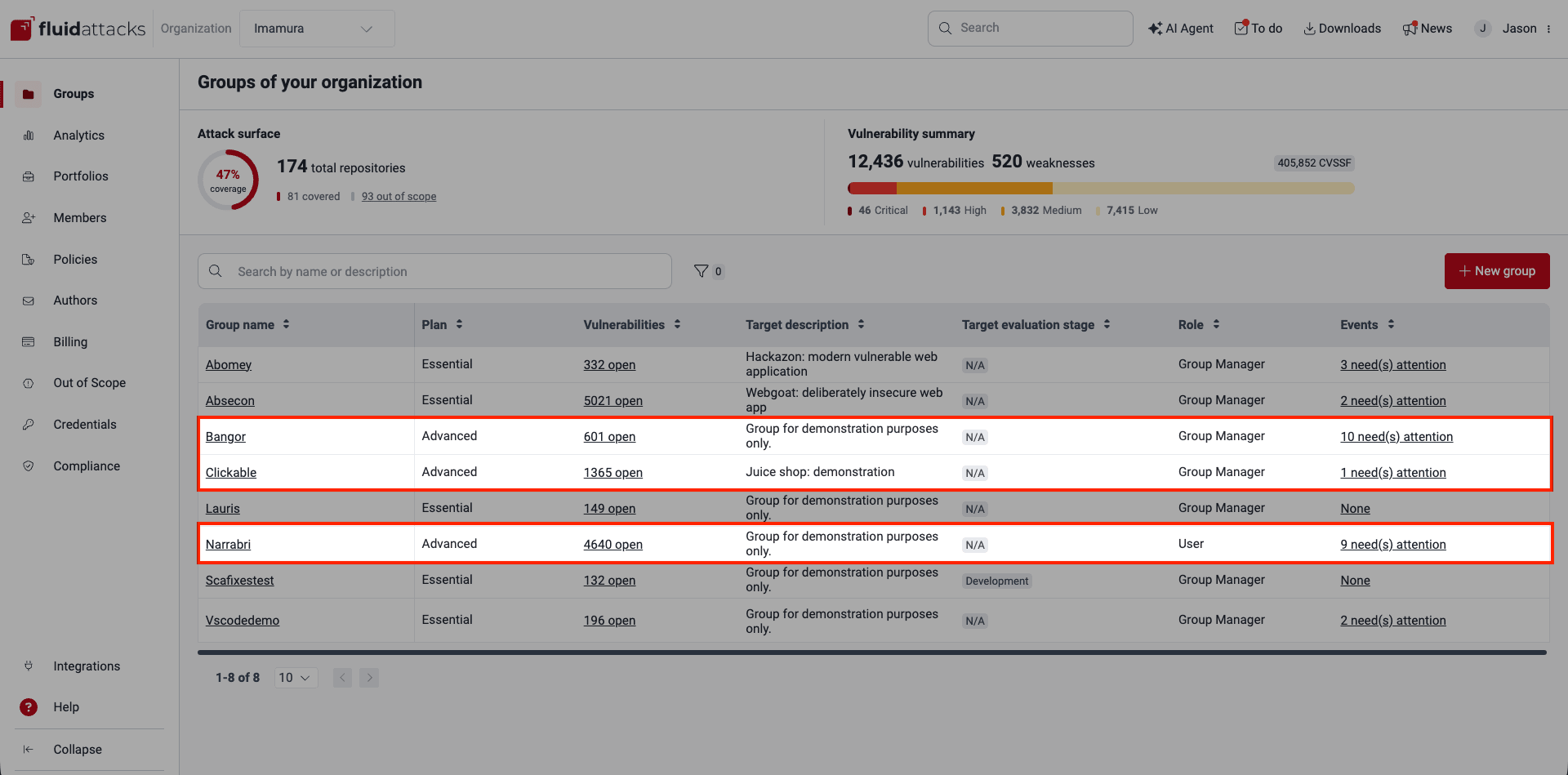Viewport: 1568px width, 775px height.
Task: Click the search by name field
Action: (434, 270)
